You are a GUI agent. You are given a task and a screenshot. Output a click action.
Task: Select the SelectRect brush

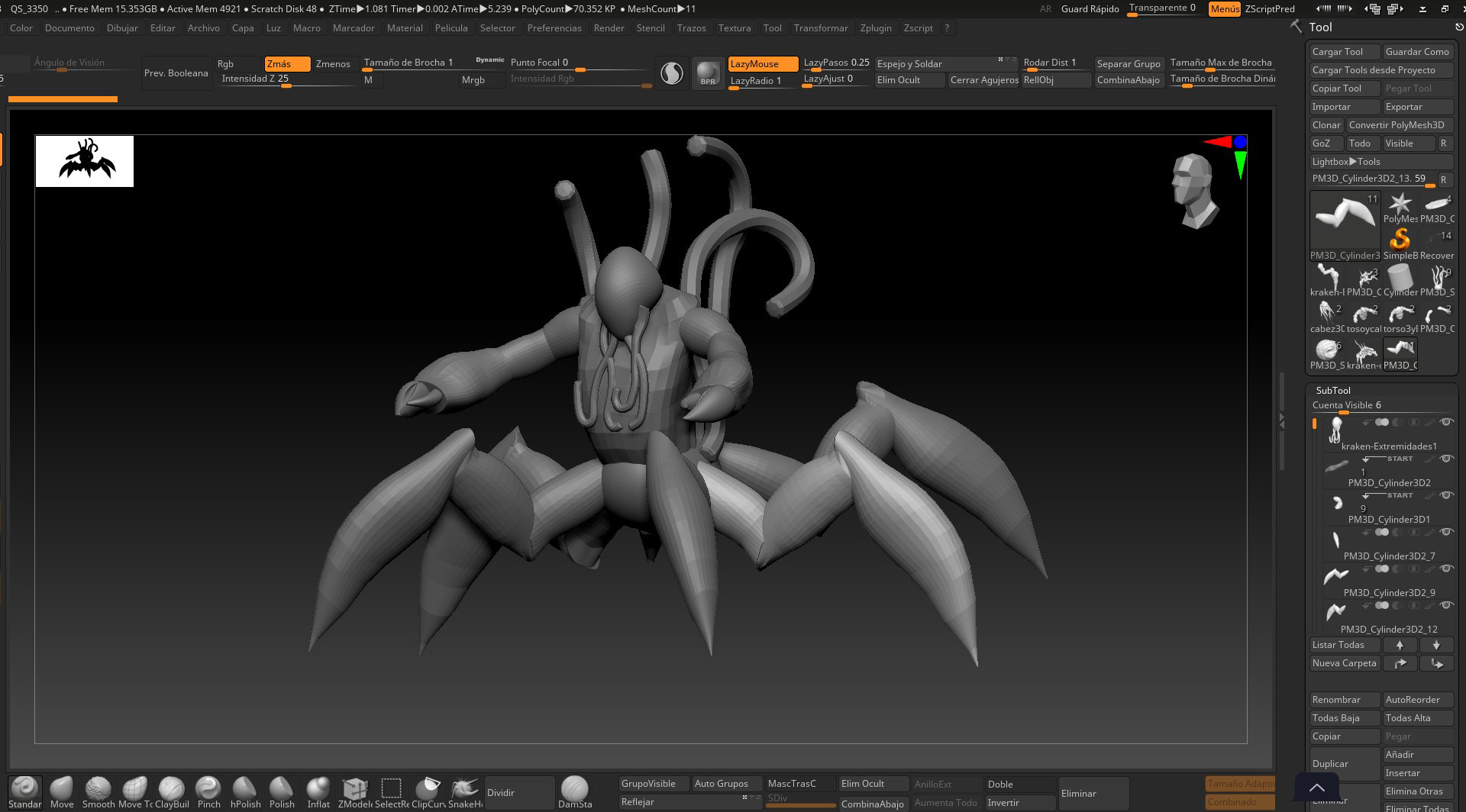click(x=392, y=792)
